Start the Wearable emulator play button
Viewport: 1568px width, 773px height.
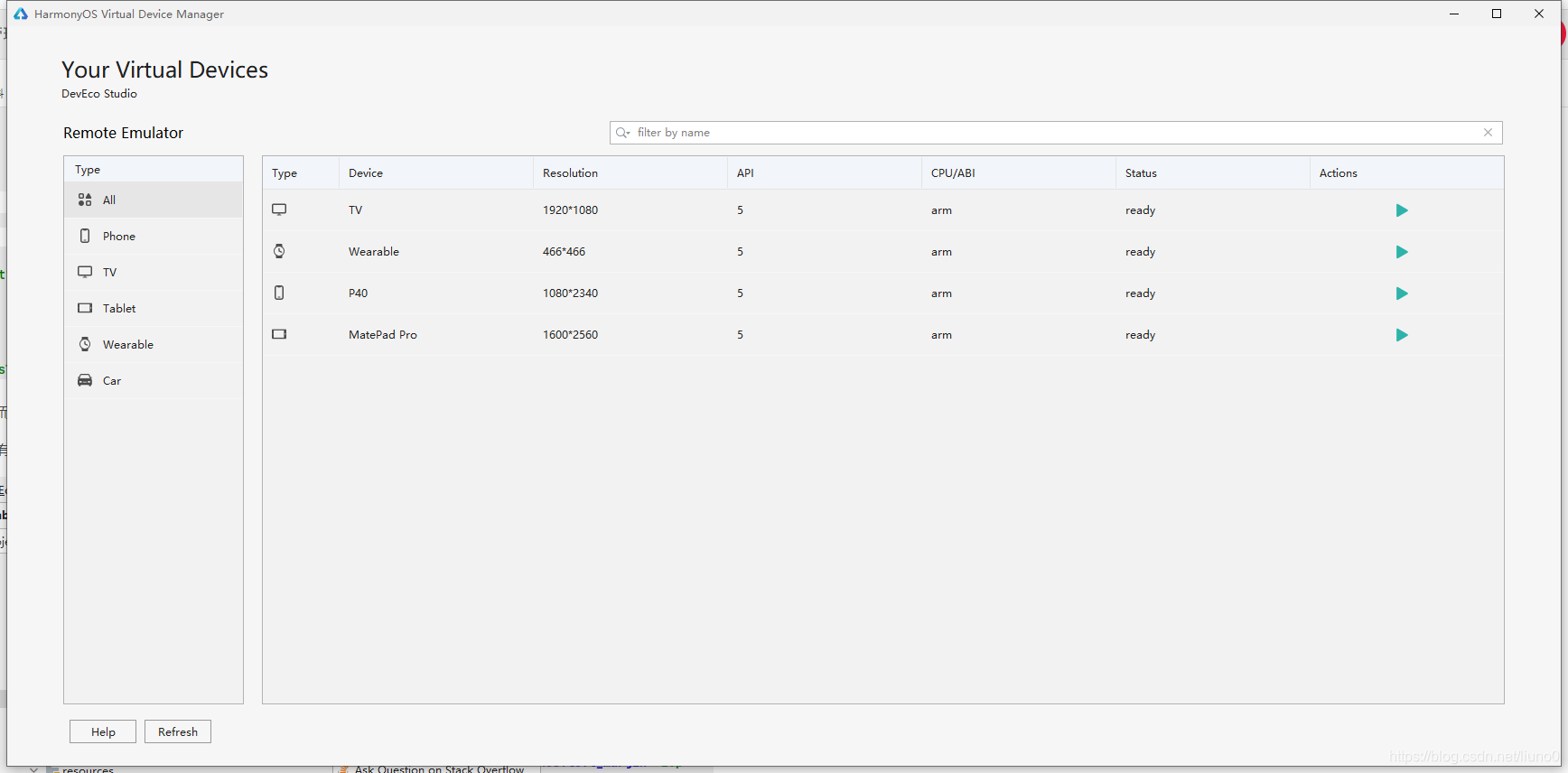(x=1402, y=252)
